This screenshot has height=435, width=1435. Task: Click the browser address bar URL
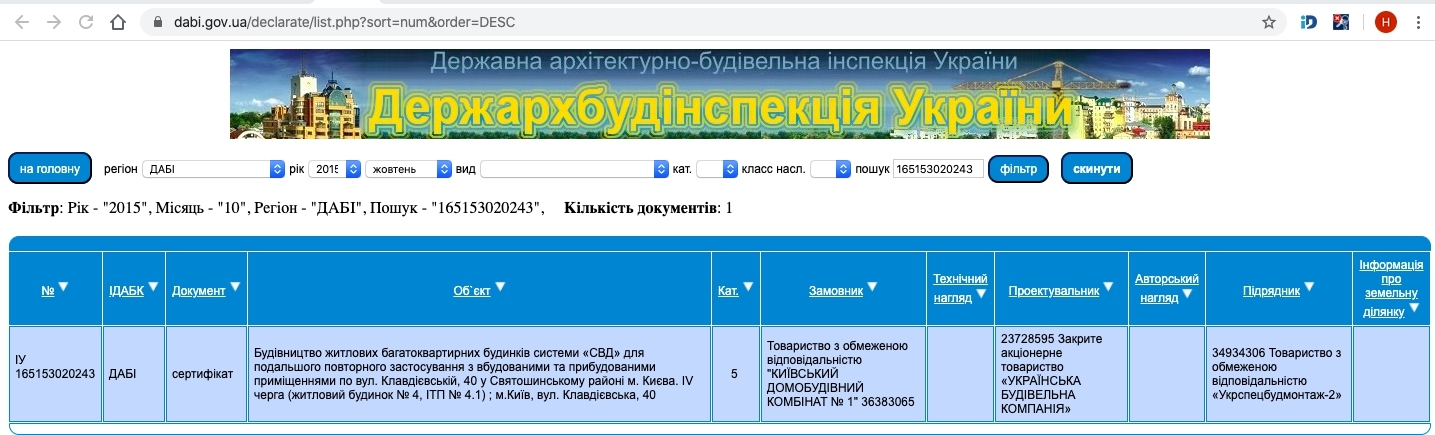click(x=343, y=22)
